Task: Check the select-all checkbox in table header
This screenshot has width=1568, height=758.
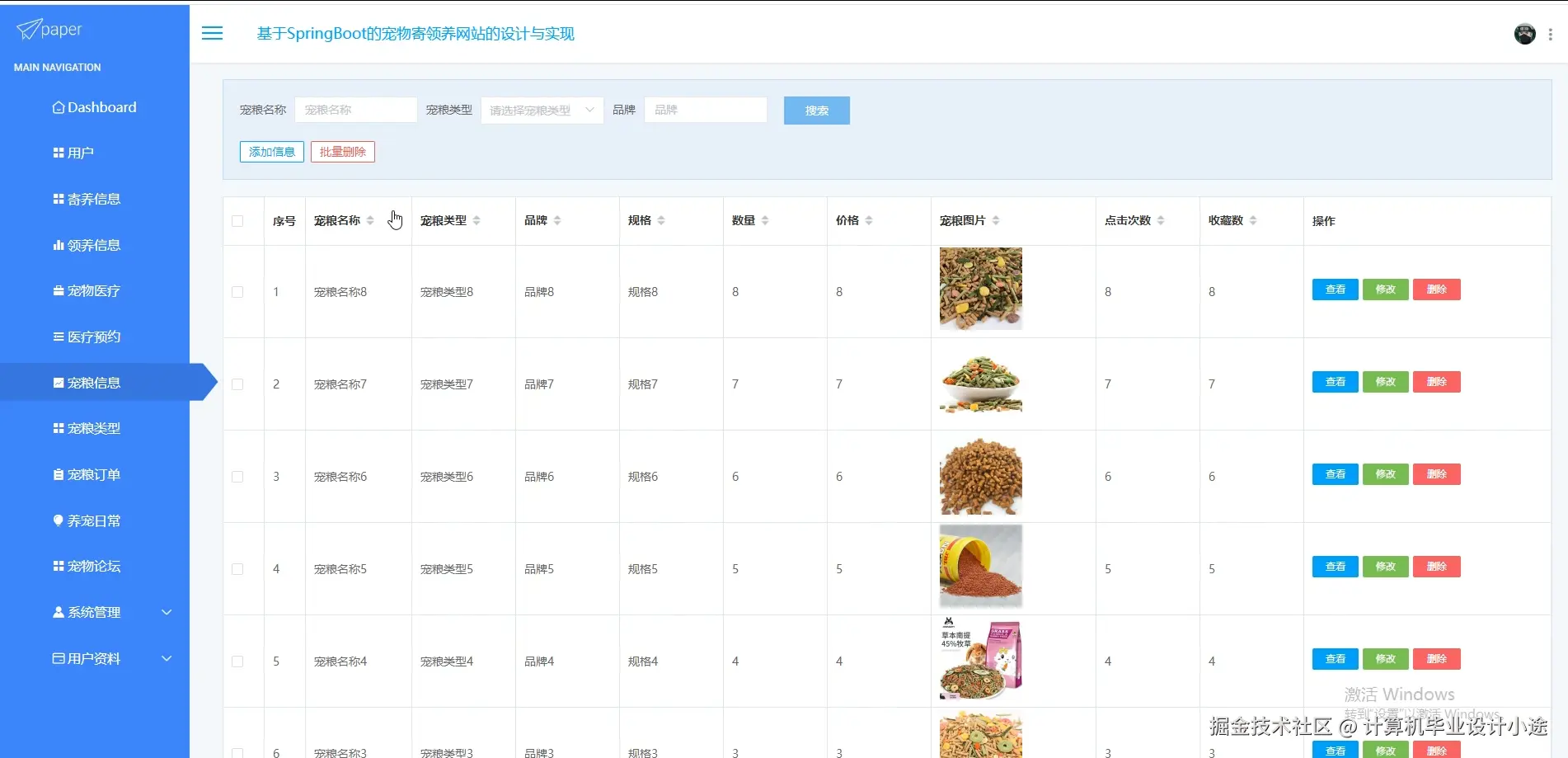Action: point(238,220)
